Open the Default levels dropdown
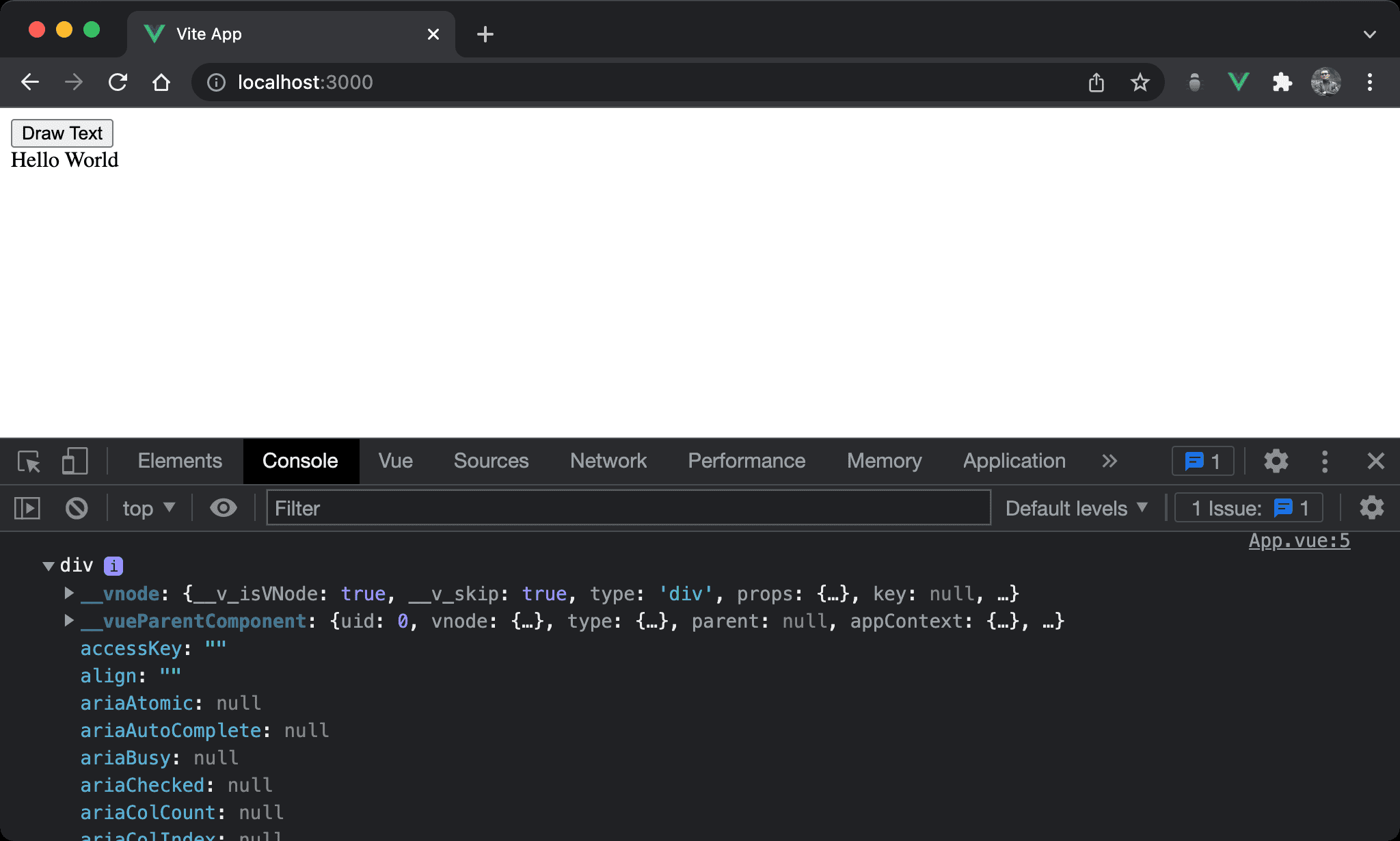Image resolution: width=1400 pixels, height=841 pixels. click(1076, 509)
